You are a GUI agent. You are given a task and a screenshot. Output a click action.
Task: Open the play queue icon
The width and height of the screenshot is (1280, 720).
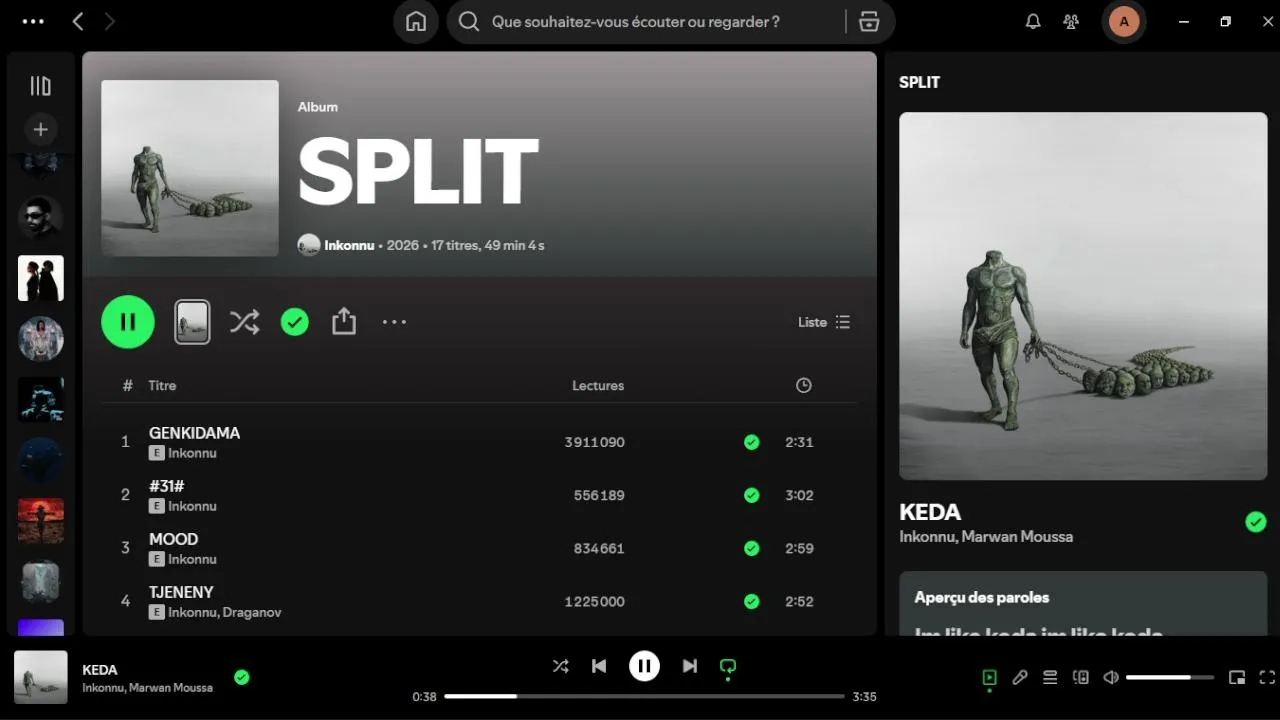pyautogui.click(x=1050, y=677)
